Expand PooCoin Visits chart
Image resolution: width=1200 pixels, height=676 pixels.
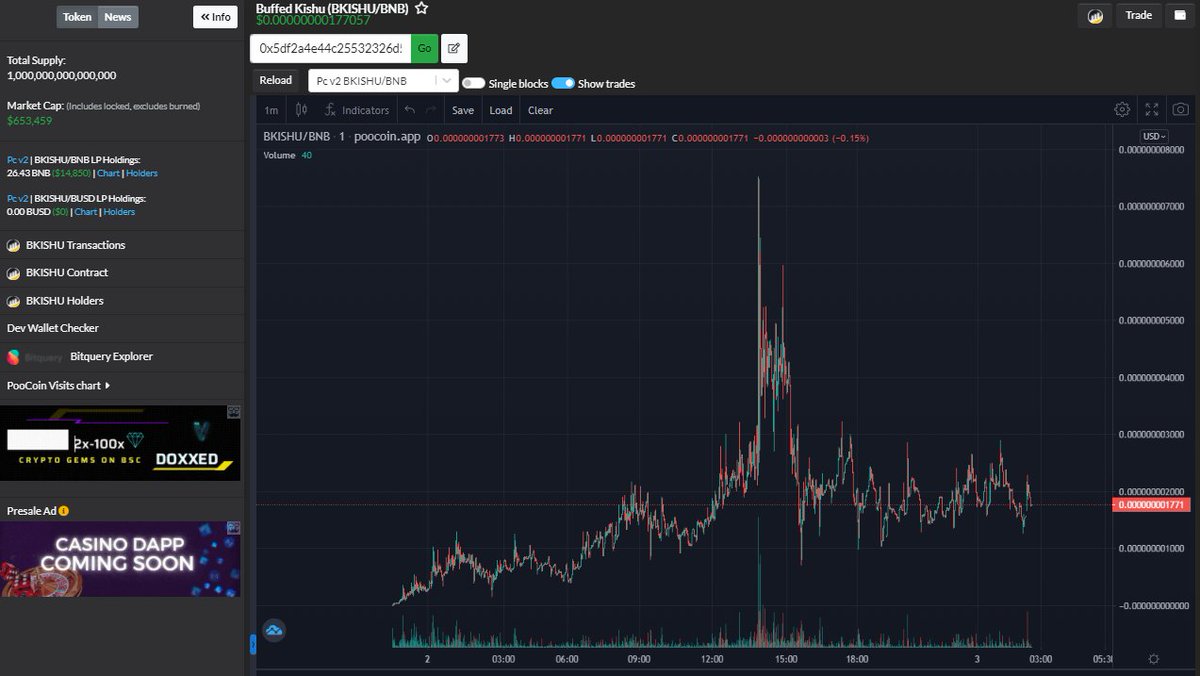click(x=58, y=385)
